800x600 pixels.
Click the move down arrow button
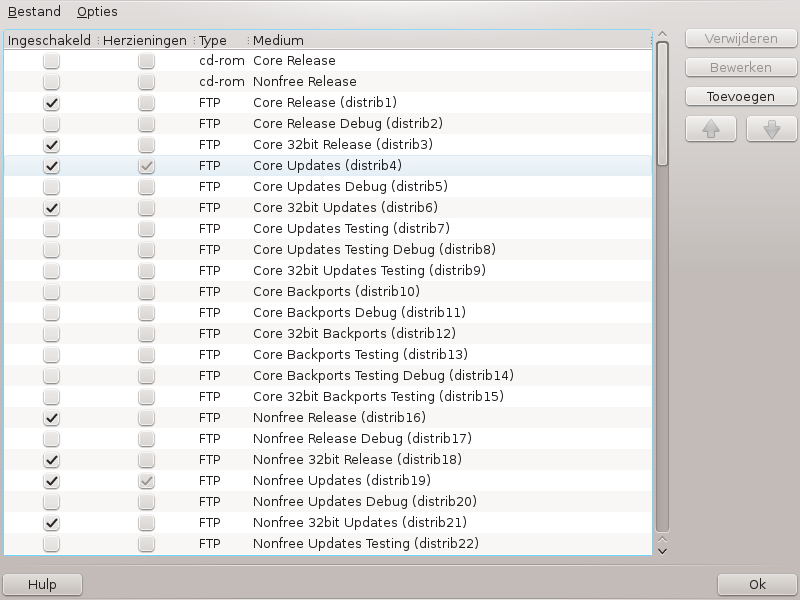click(x=771, y=129)
